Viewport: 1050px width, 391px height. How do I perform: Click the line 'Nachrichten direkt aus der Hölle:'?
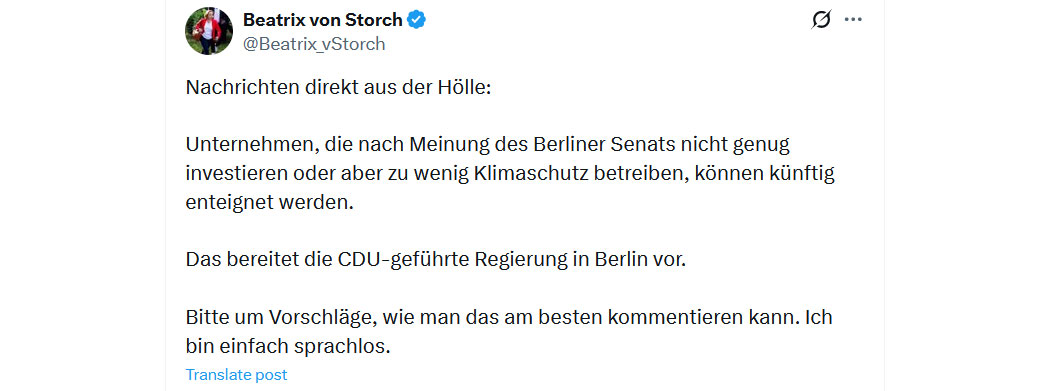pyautogui.click(x=338, y=88)
